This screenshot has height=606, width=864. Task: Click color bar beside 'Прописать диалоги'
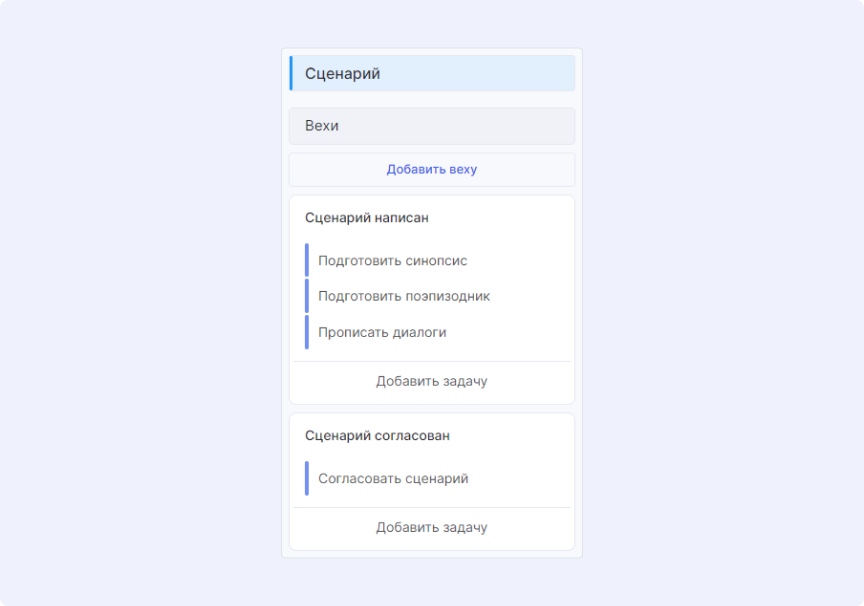[307, 332]
